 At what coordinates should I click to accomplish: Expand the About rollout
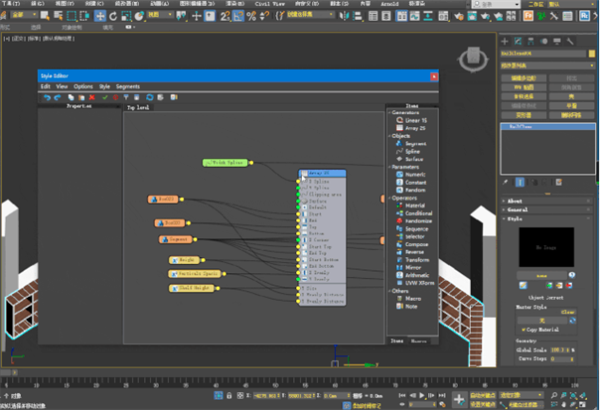point(512,200)
